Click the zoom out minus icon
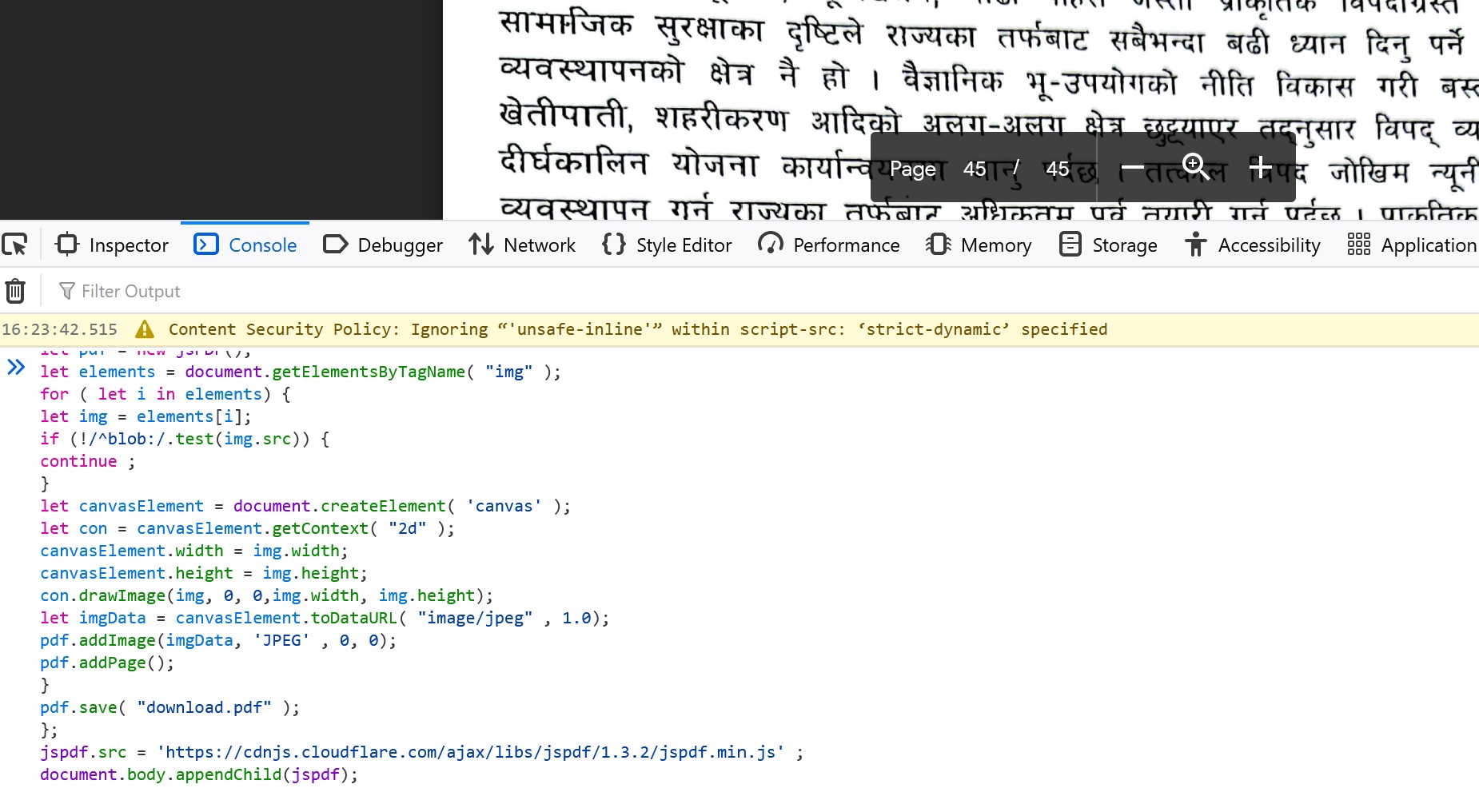Screen dimensions: 1479x812 click(1132, 168)
